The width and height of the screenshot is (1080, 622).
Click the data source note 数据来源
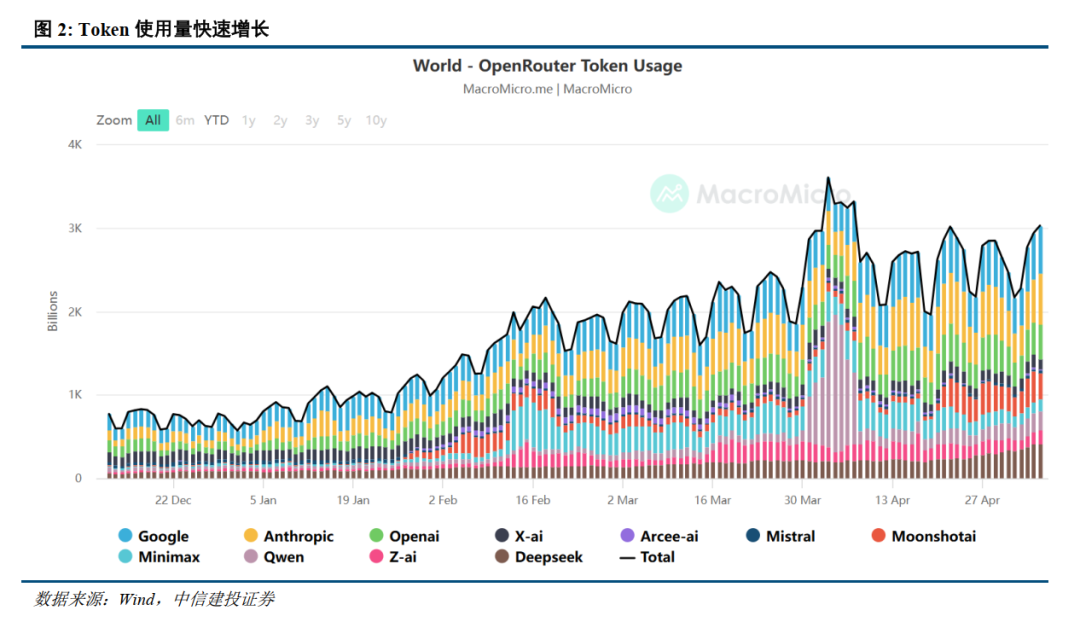154,599
